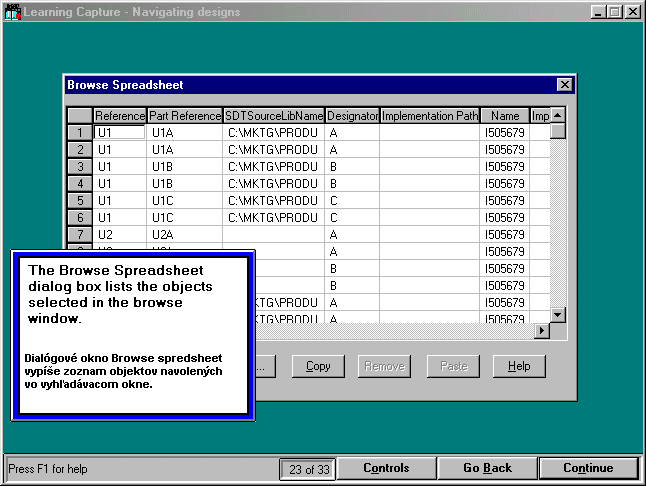Click the Learning Capture title bar icon
646x486 pixels.
coord(13,12)
